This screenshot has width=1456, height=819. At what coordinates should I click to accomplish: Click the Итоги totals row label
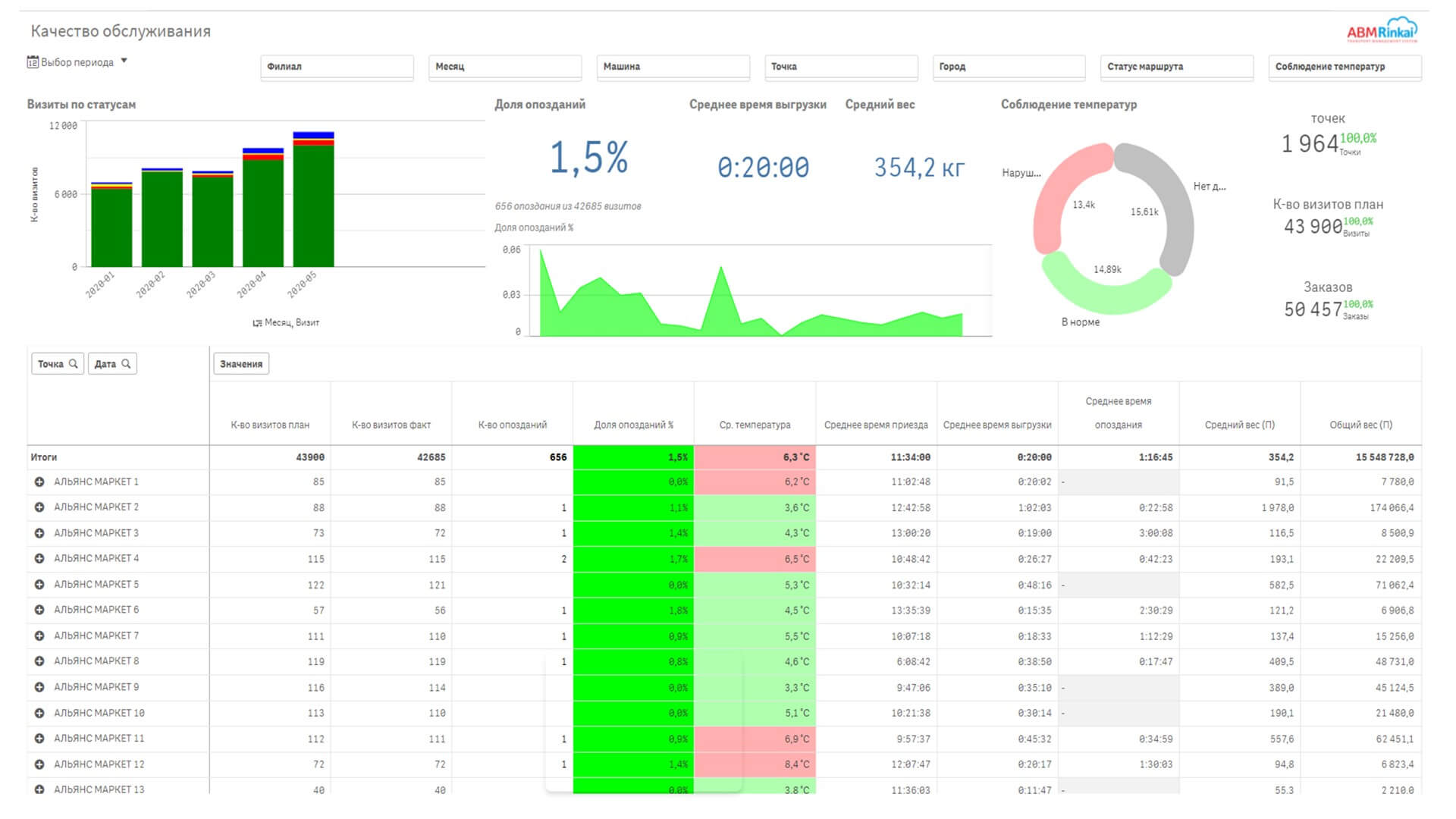(x=44, y=457)
